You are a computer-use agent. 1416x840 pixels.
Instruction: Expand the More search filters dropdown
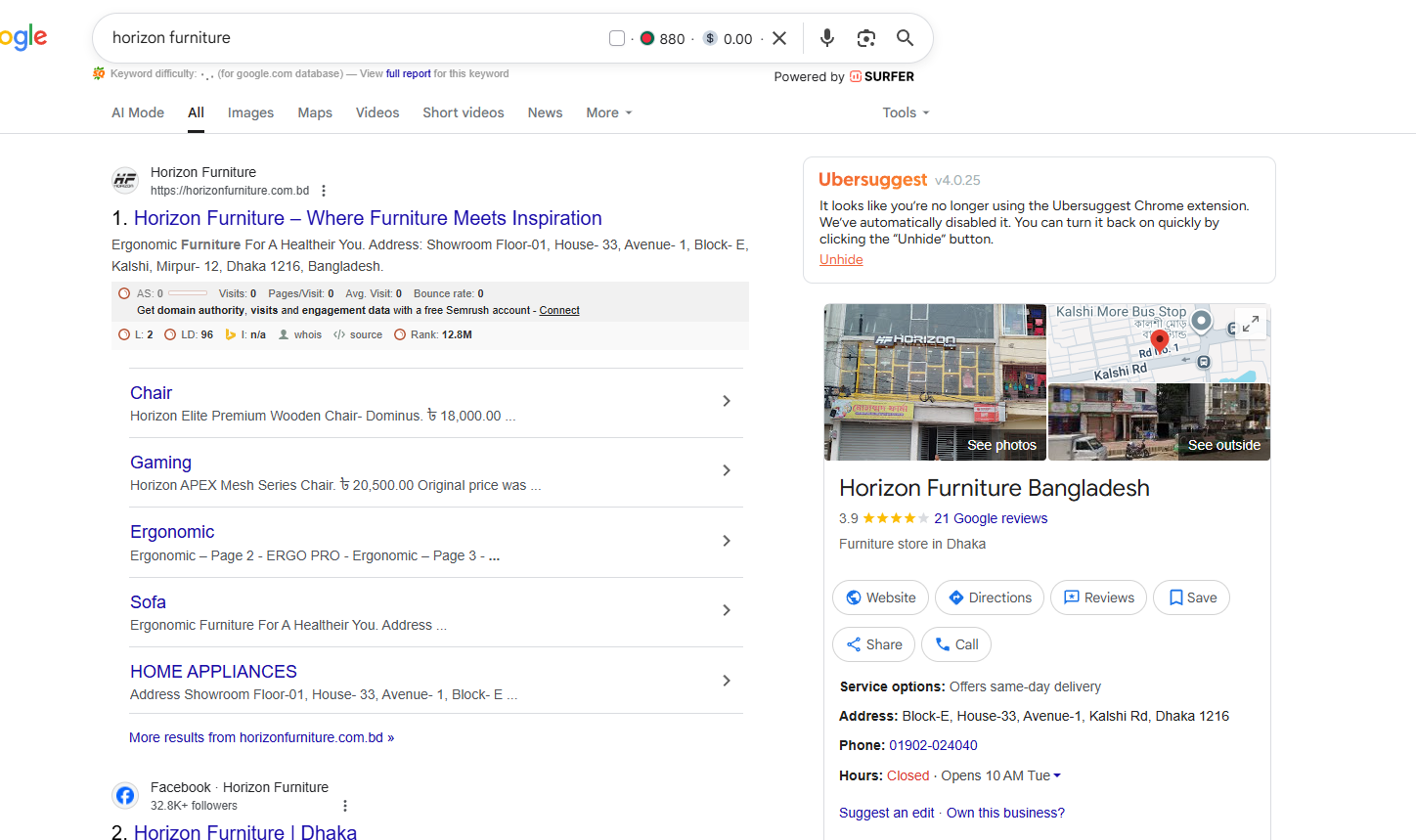(608, 112)
